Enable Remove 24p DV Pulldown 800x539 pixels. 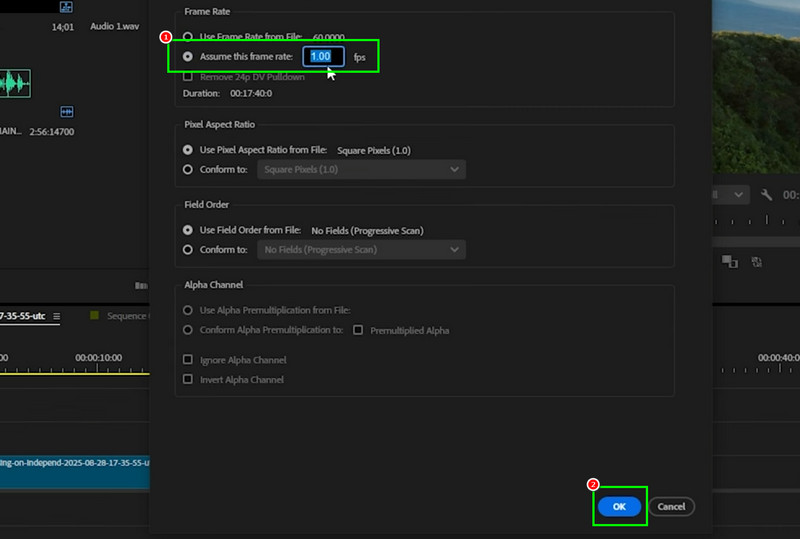coord(188,77)
